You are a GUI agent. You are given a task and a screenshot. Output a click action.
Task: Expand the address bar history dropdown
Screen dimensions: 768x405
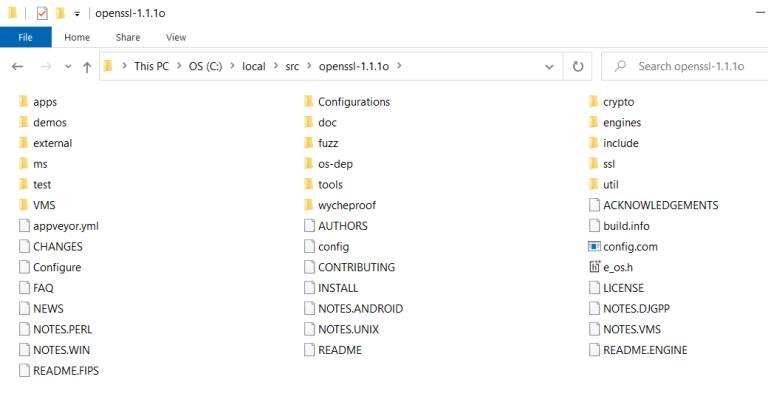(x=550, y=67)
